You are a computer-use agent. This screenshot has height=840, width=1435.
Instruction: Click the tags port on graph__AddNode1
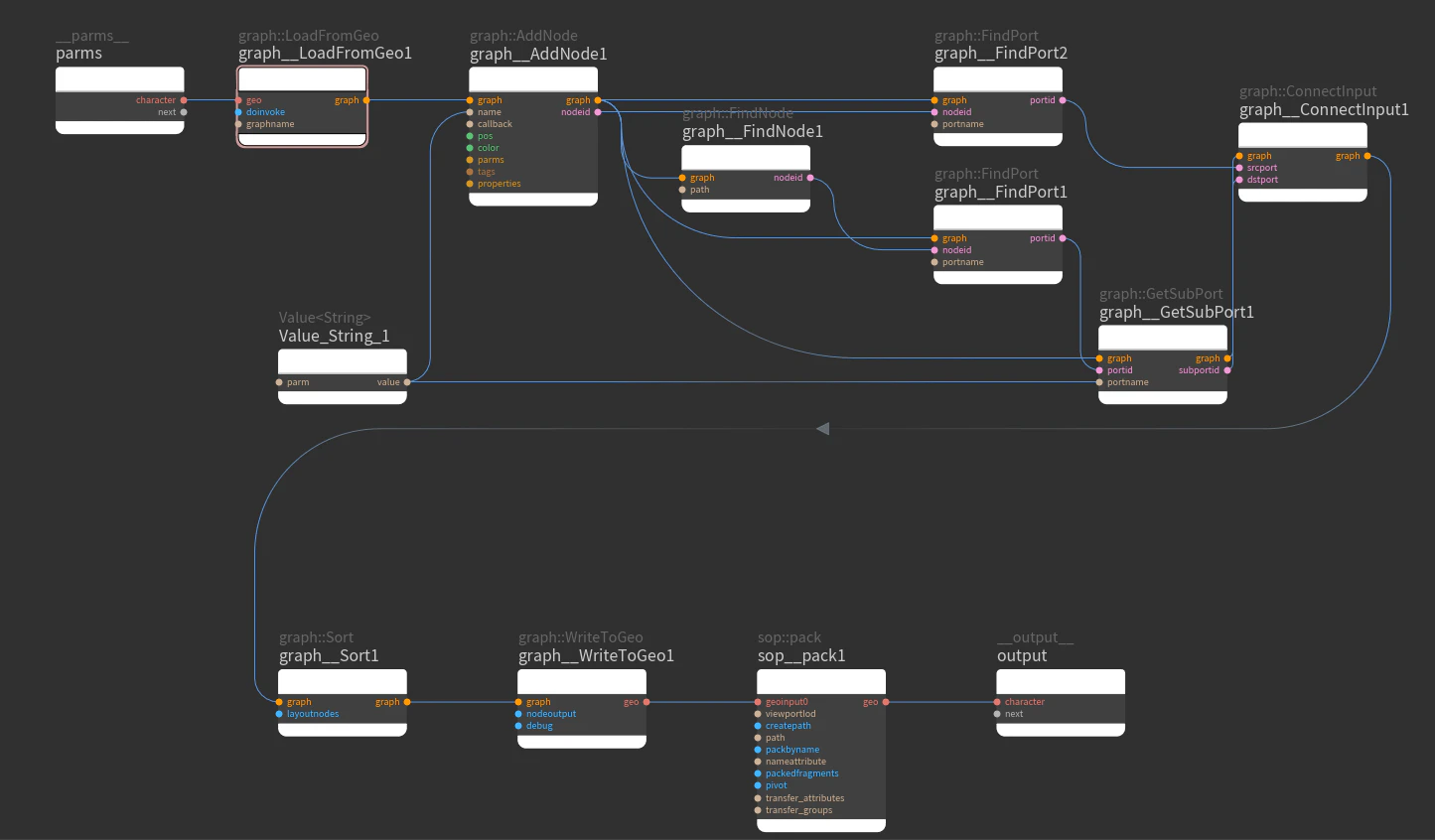(x=470, y=172)
